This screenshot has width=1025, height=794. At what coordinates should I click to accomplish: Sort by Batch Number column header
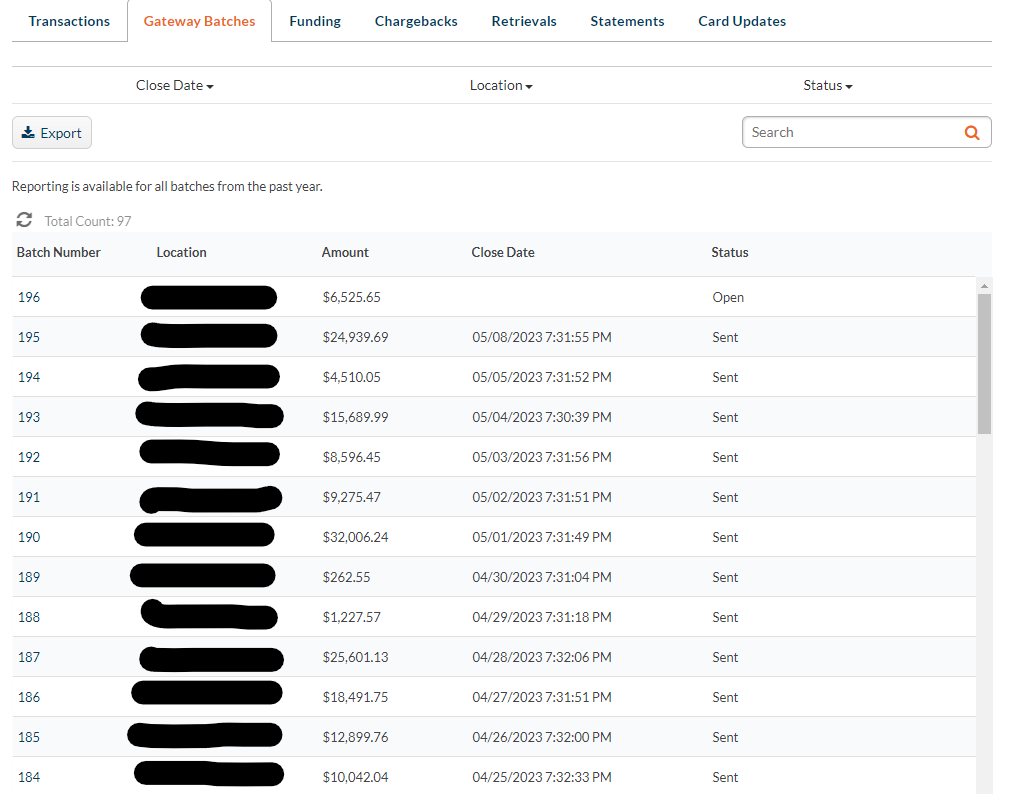(x=59, y=252)
